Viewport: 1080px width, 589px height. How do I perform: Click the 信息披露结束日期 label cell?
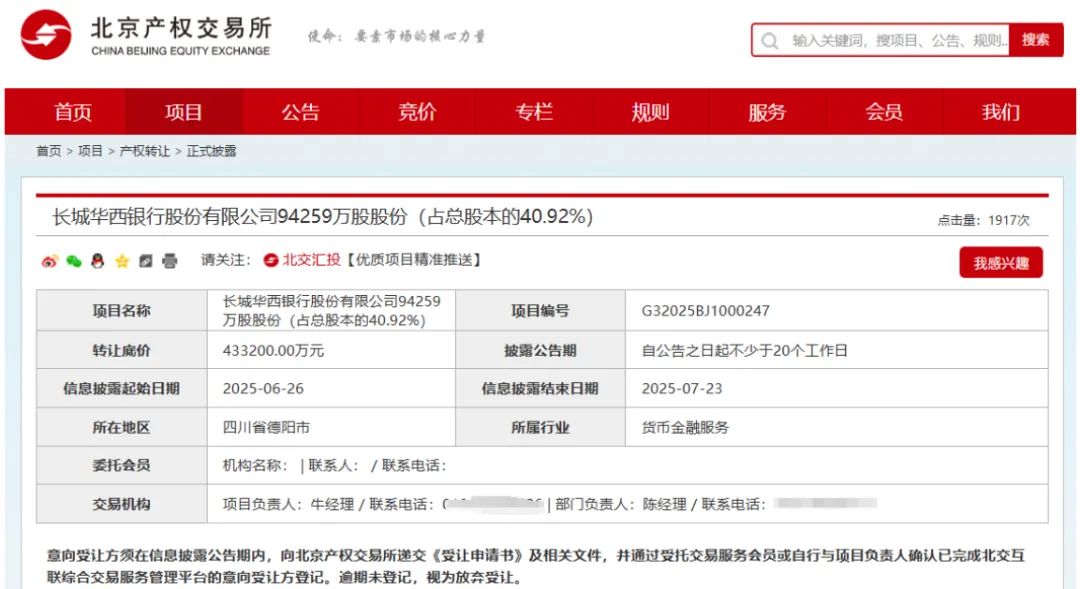541,389
